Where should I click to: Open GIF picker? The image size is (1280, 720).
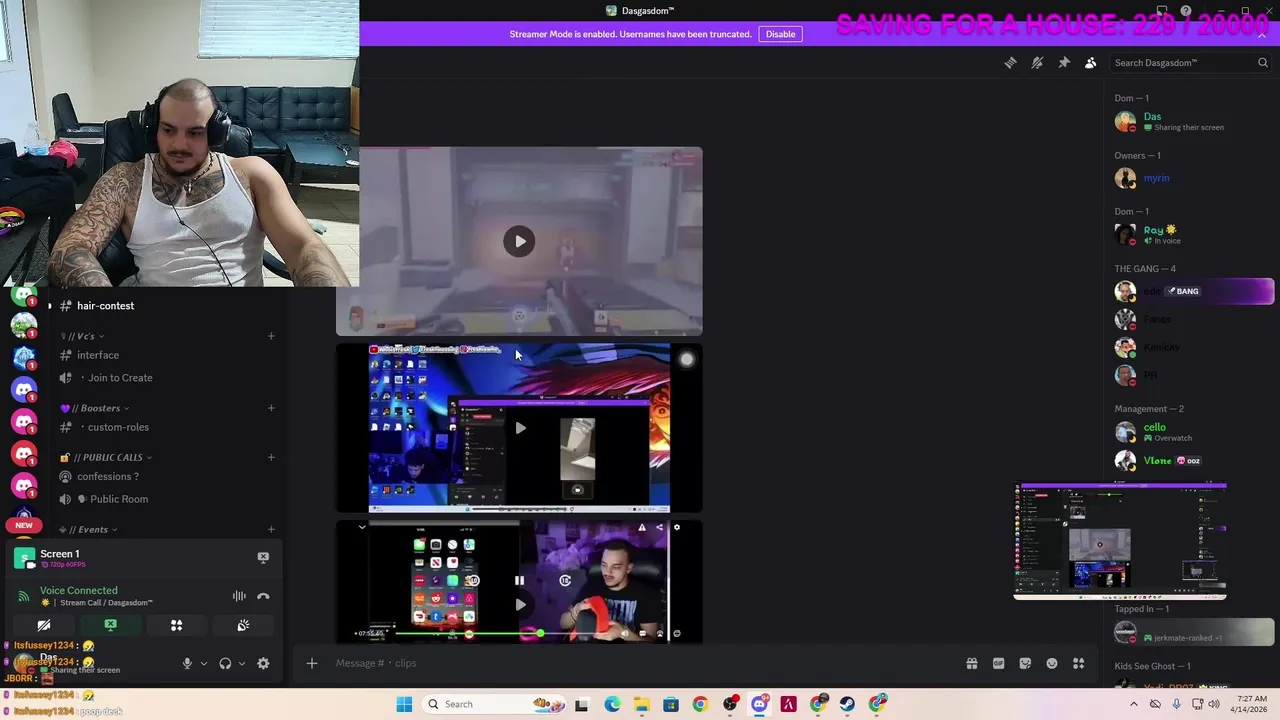(998, 663)
